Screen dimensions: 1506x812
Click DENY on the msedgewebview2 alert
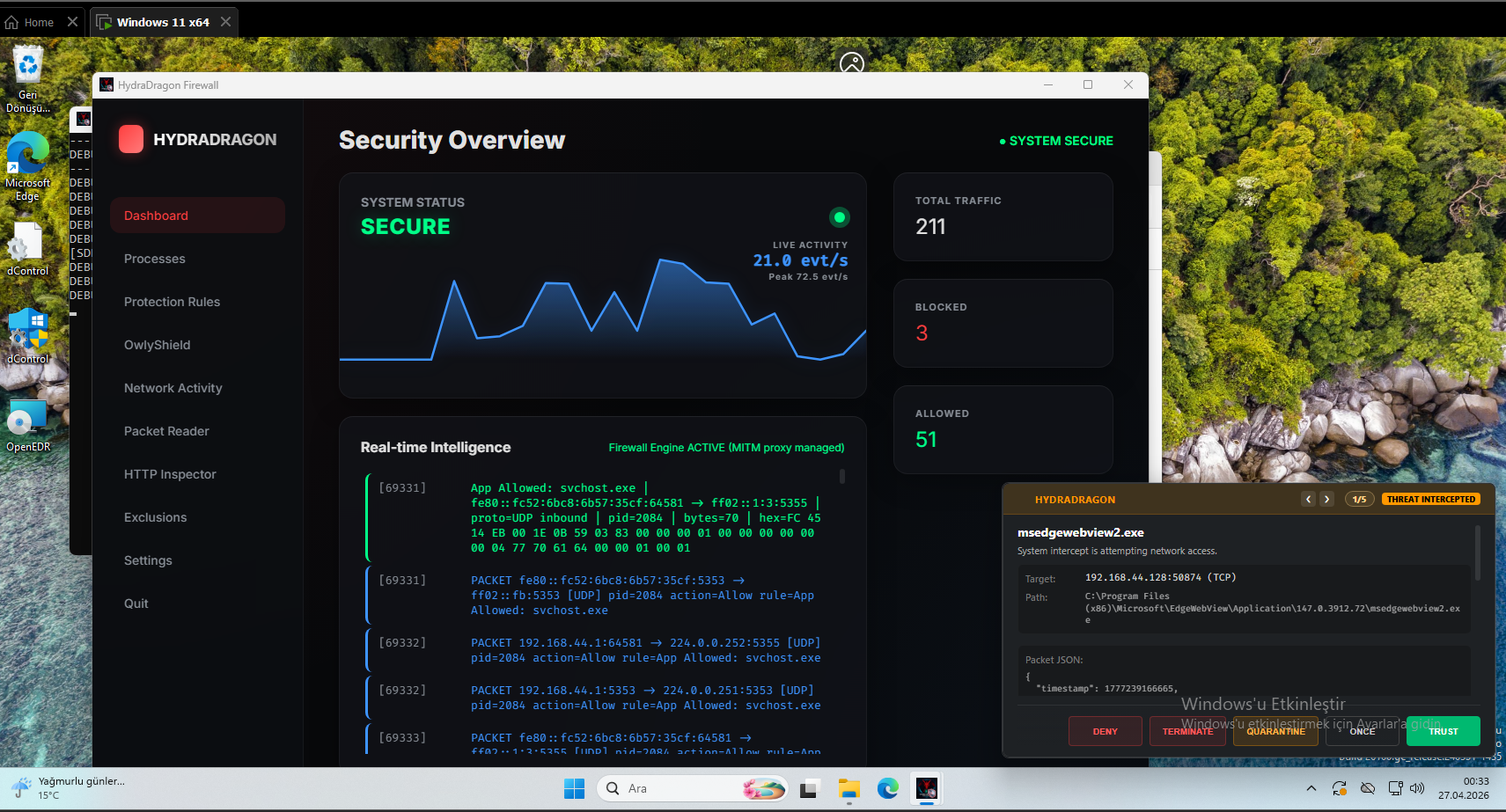coord(1105,731)
